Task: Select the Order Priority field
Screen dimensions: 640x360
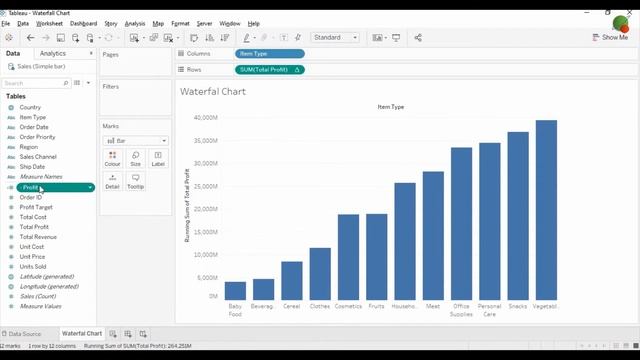Action: point(37,137)
